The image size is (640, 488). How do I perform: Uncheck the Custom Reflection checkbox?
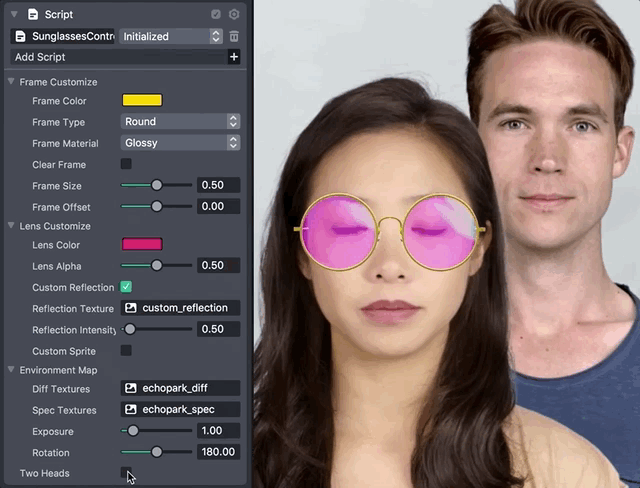coord(126,287)
